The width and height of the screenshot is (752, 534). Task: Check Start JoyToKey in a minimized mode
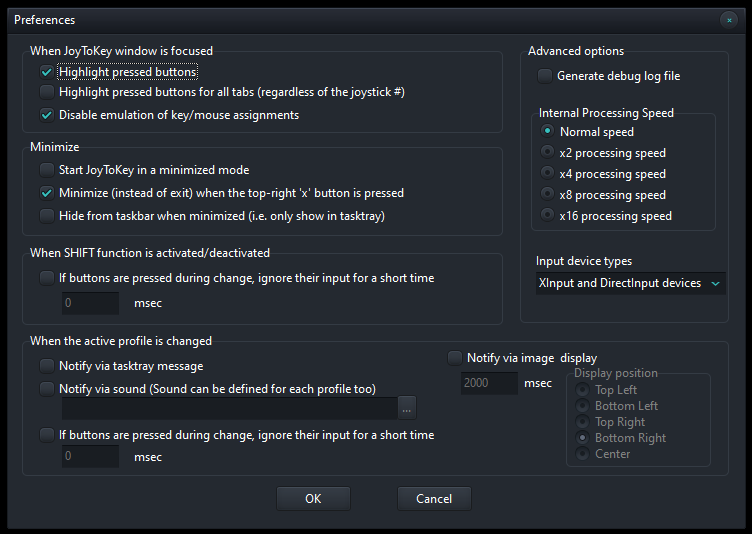point(47,170)
